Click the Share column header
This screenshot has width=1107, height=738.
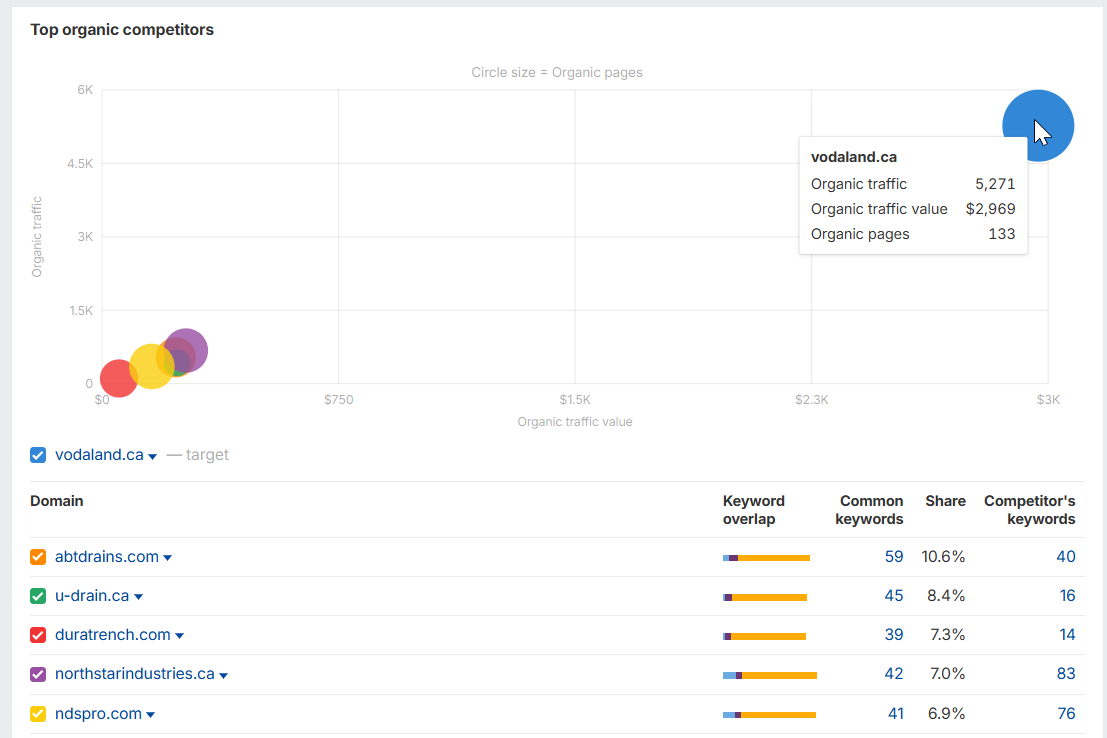pos(945,501)
